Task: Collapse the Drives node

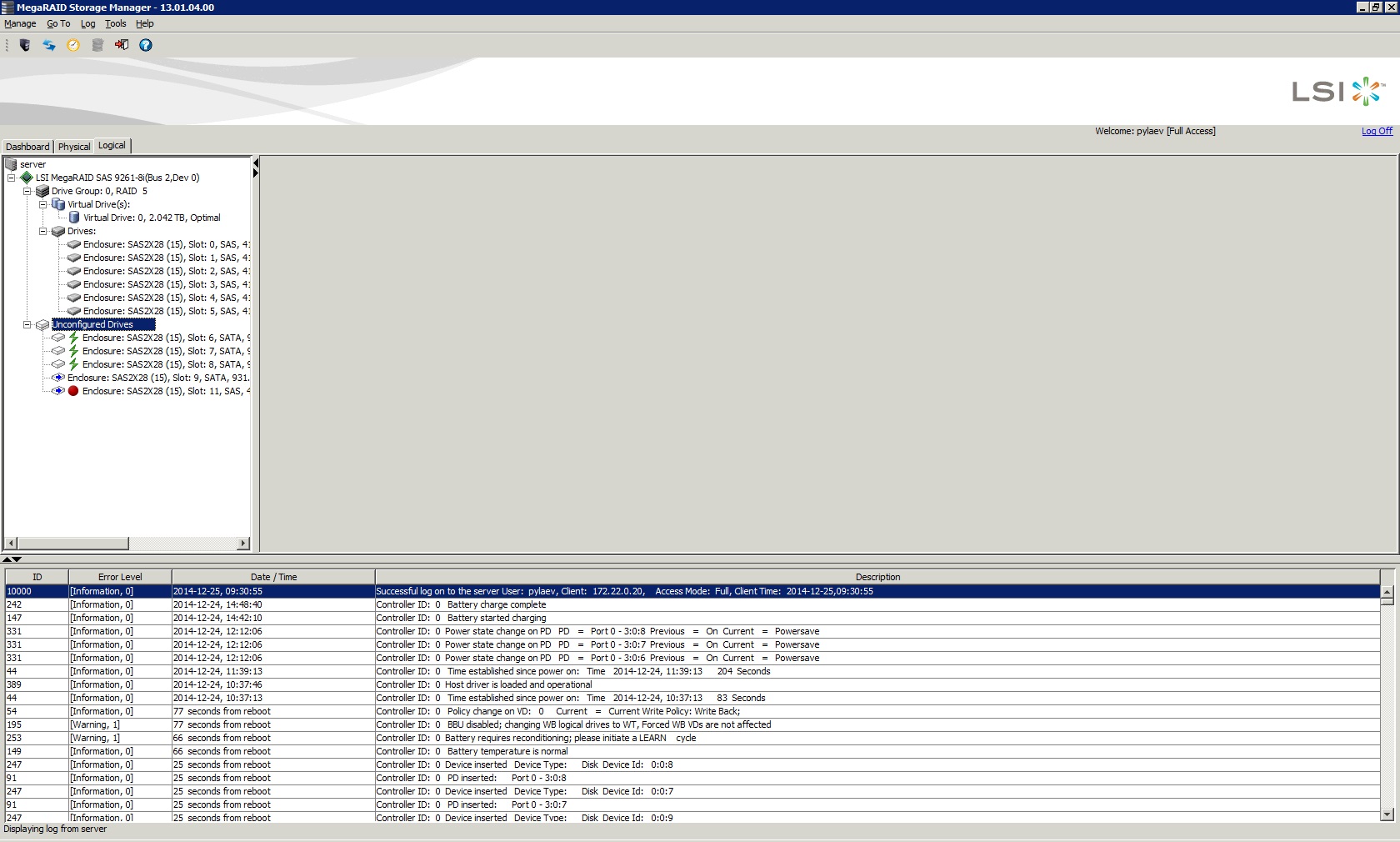Action: point(42,231)
